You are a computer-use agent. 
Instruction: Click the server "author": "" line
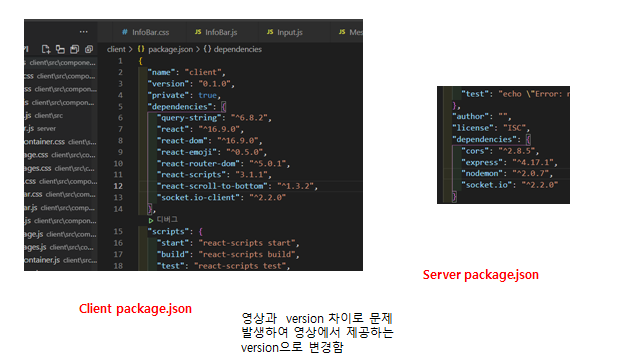click(481, 116)
